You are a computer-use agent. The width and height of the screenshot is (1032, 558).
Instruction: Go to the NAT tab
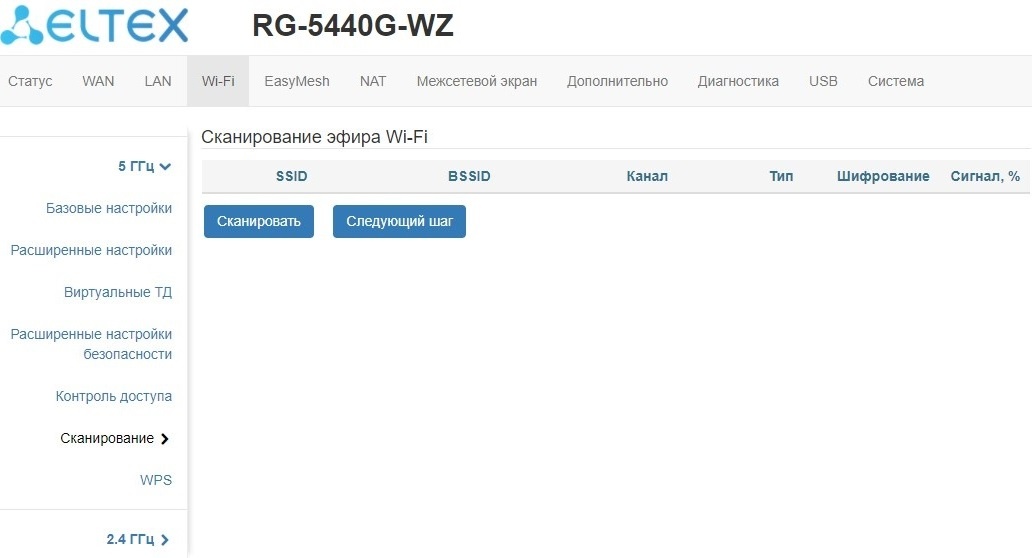pyautogui.click(x=373, y=81)
